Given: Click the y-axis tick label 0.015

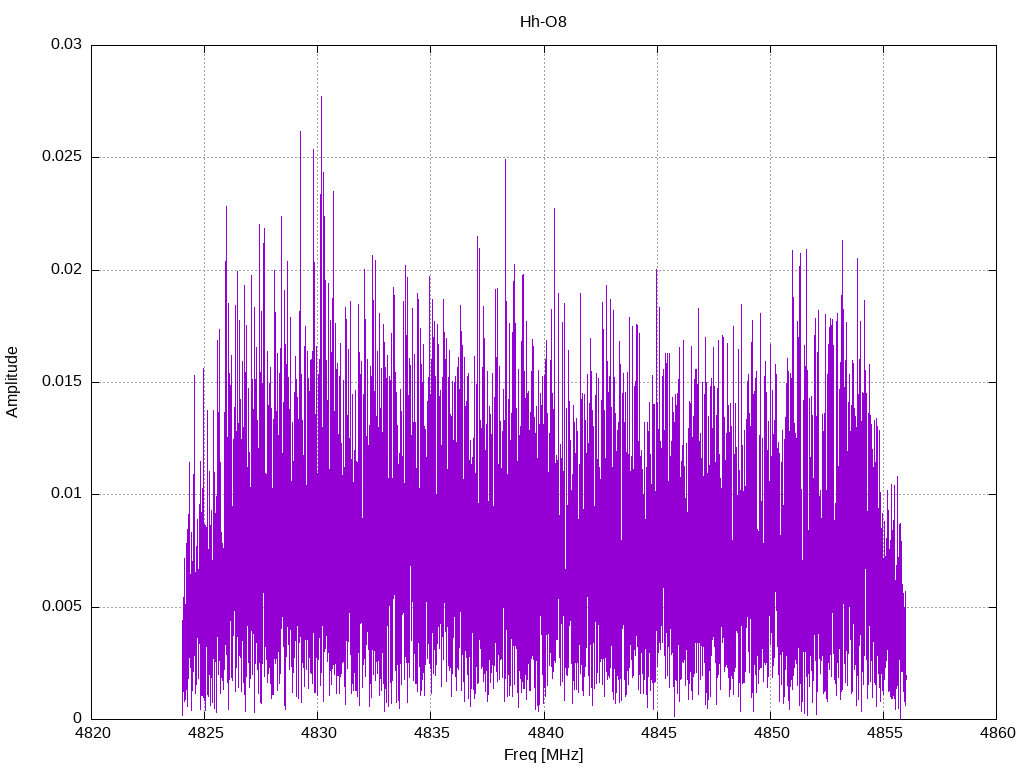Looking at the screenshot, I should (62, 381).
